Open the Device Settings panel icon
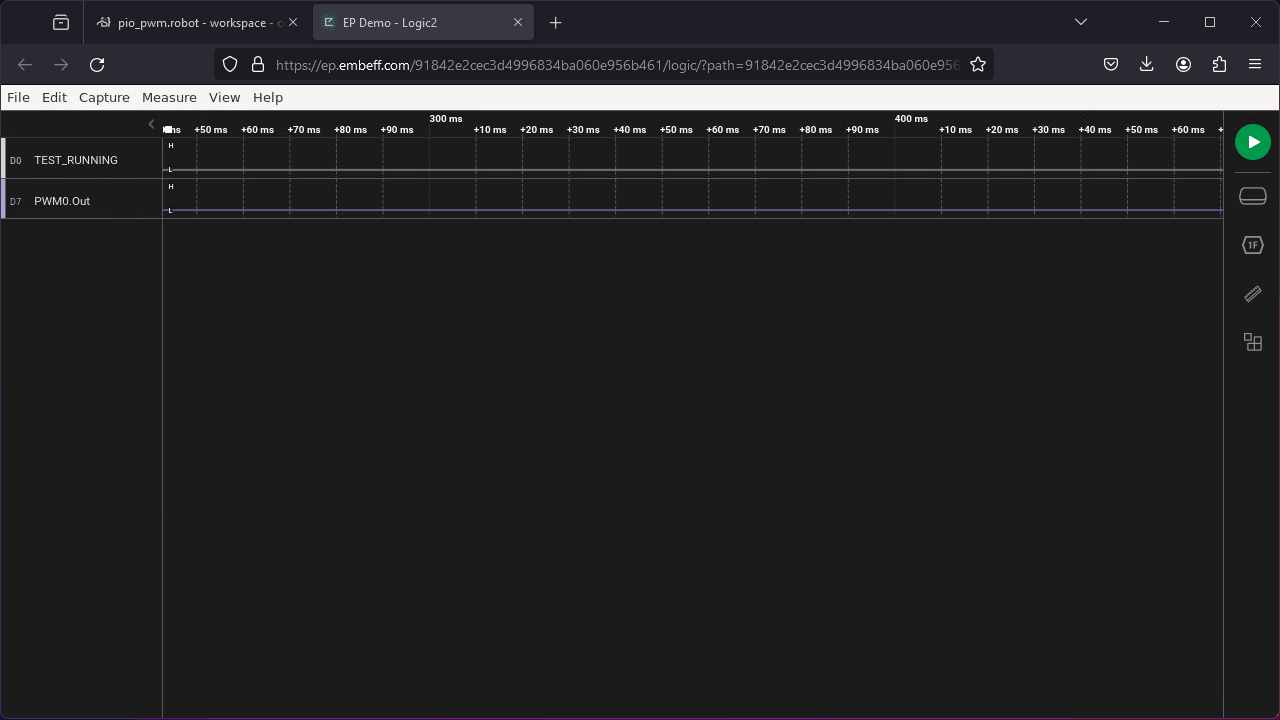This screenshot has height=720, width=1280. pyautogui.click(x=1253, y=196)
